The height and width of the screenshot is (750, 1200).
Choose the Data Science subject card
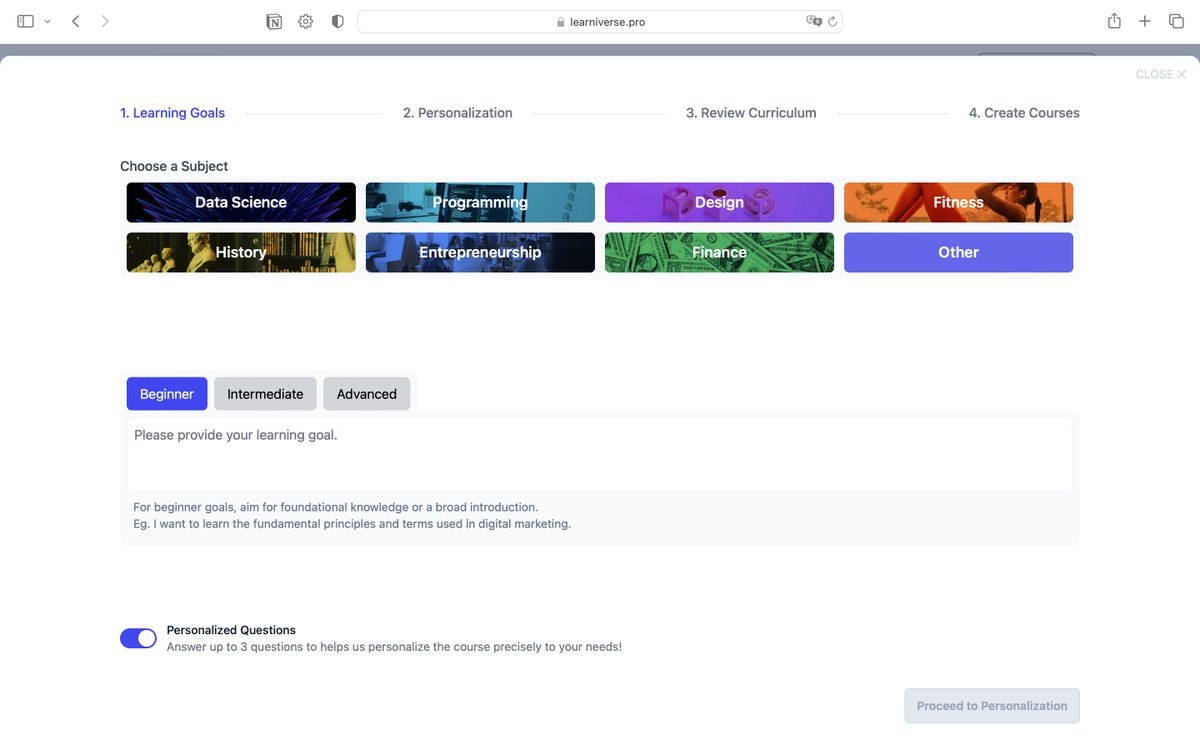click(241, 202)
